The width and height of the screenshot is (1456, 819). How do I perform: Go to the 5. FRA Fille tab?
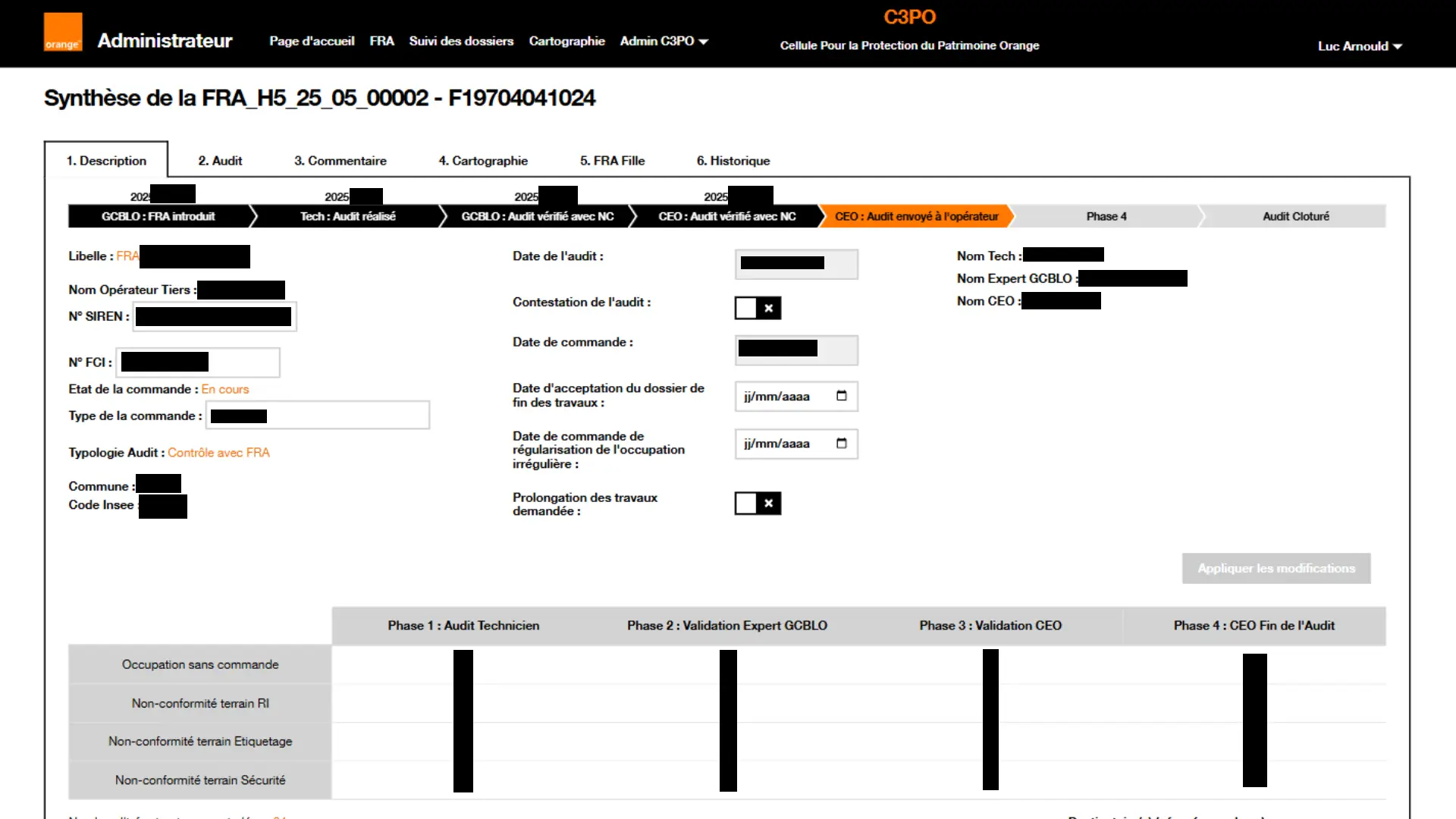(612, 161)
